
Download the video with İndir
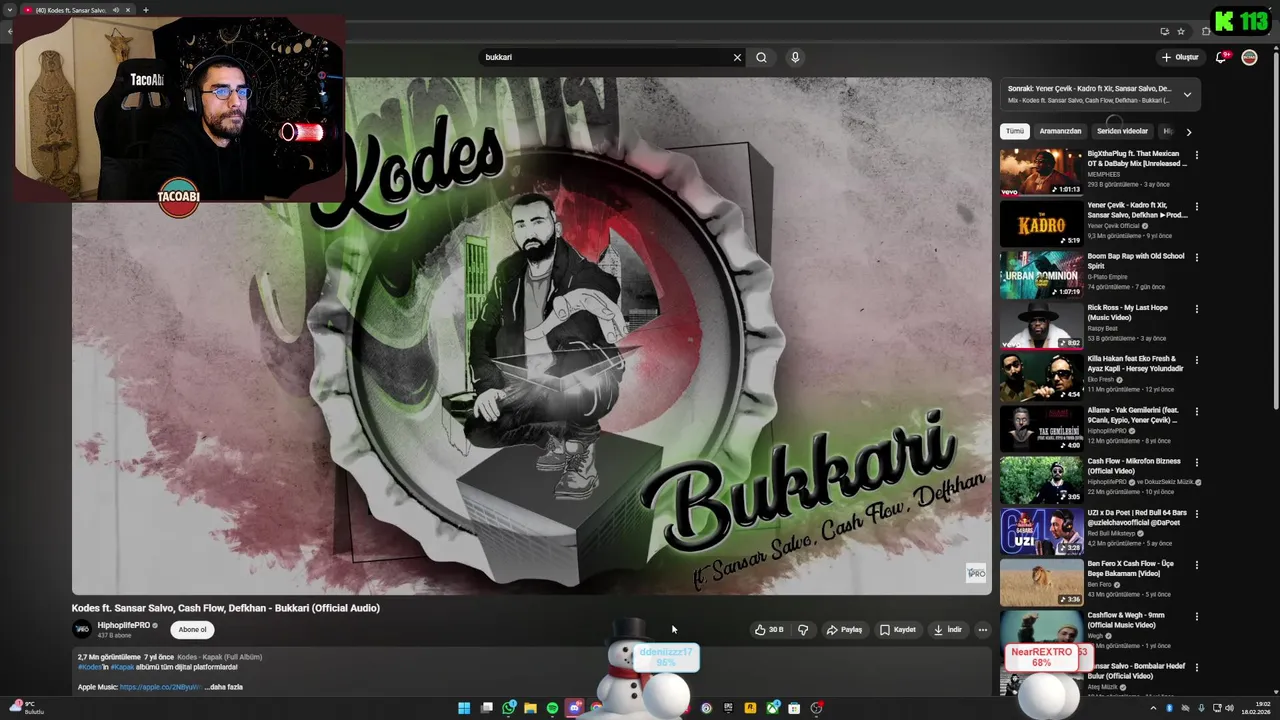point(948,630)
